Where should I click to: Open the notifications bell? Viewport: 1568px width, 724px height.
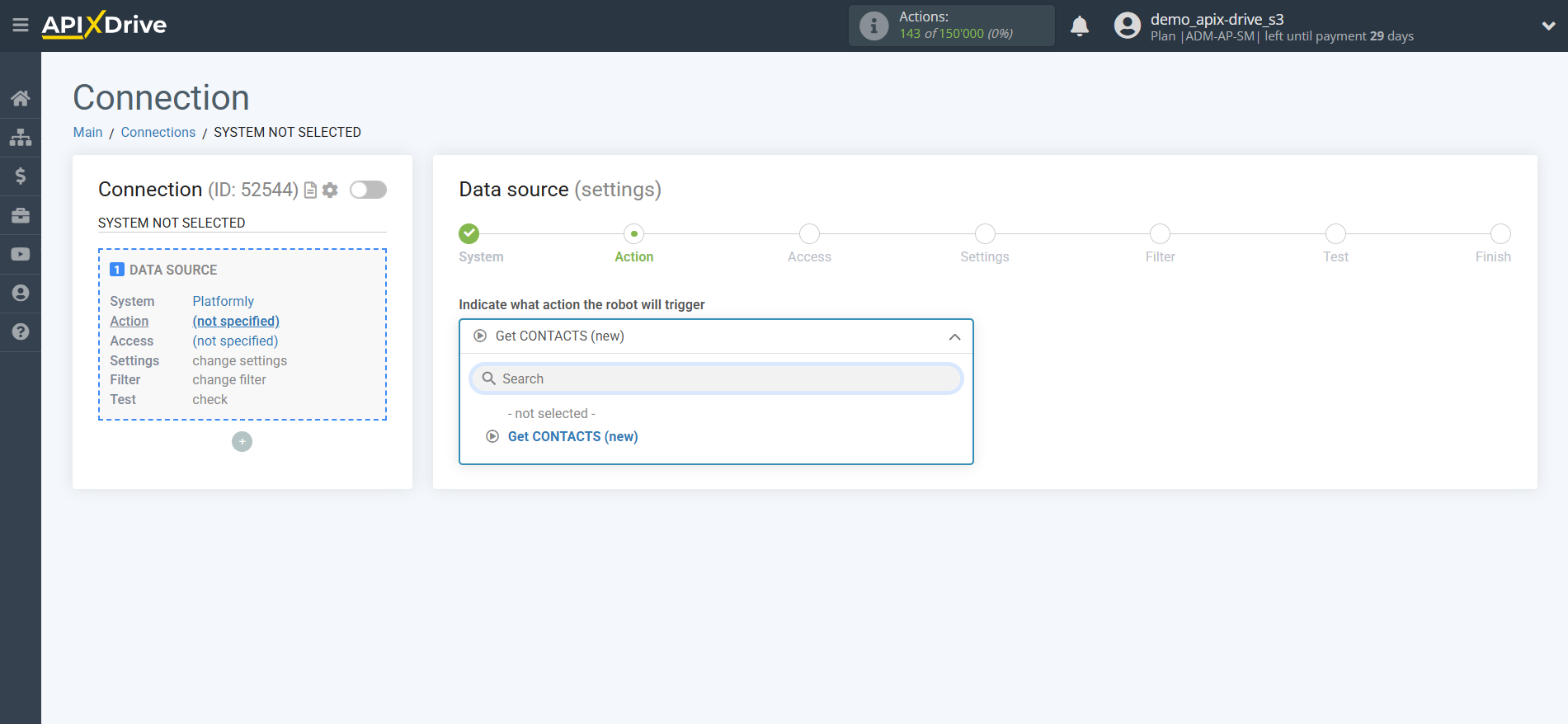[x=1080, y=26]
